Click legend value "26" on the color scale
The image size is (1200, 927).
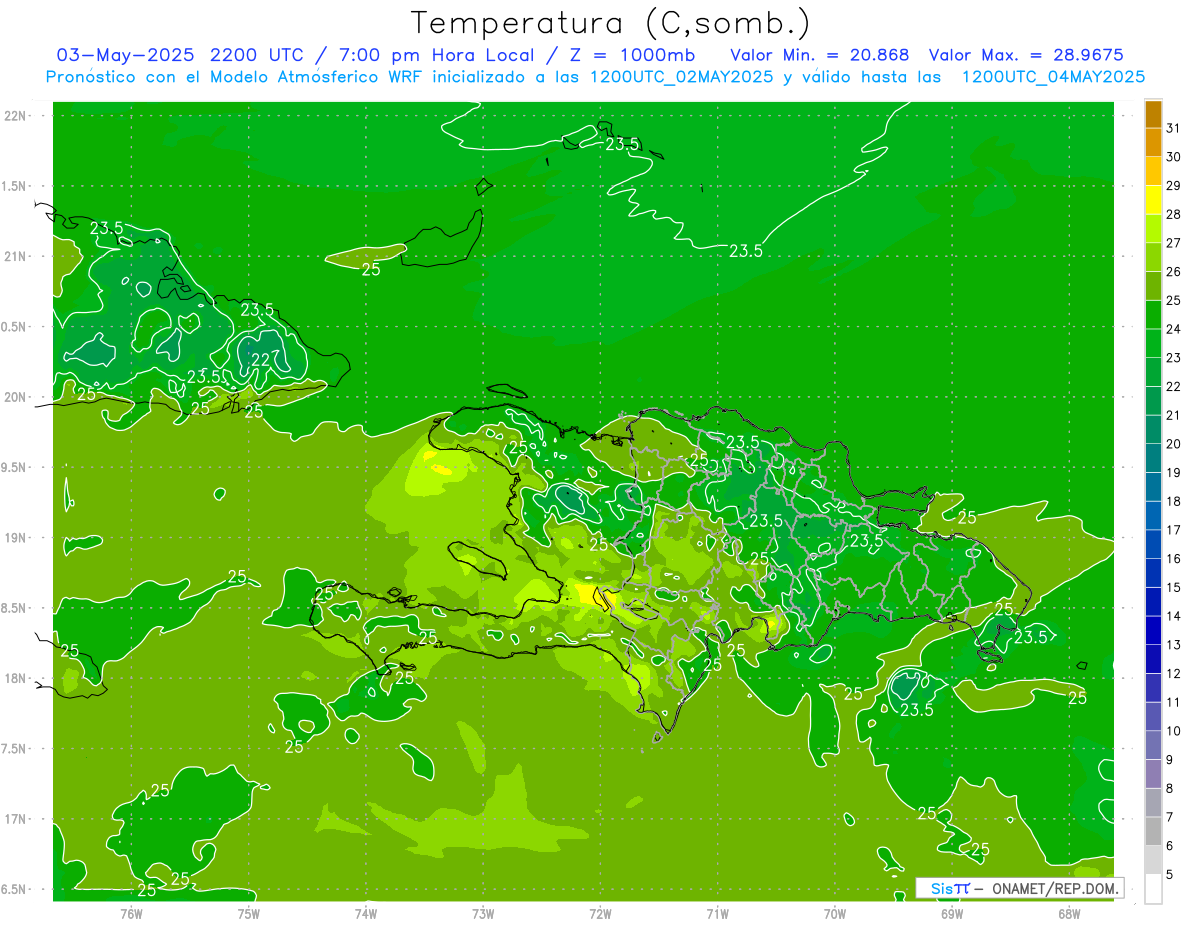tap(1174, 271)
